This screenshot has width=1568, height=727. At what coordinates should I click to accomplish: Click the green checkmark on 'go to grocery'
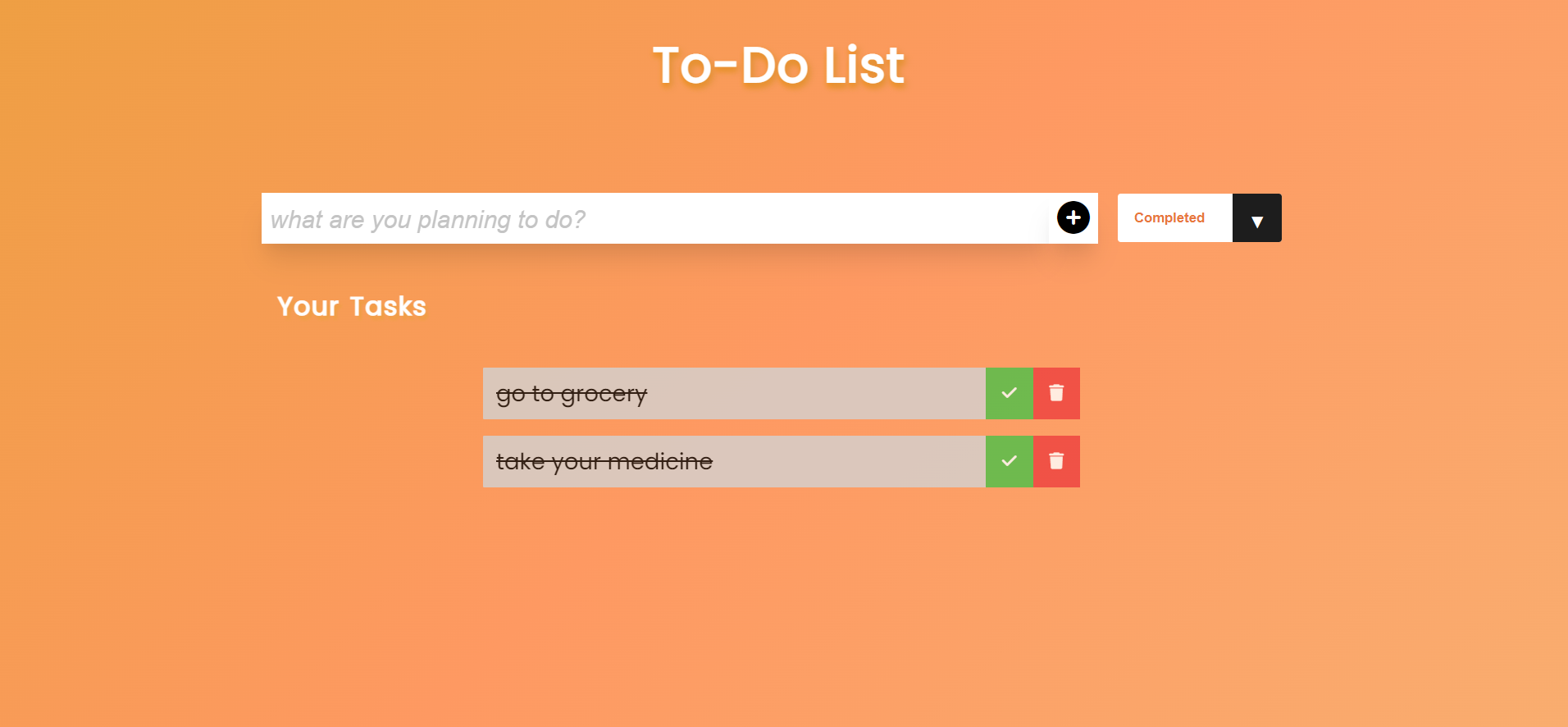tap(1009, 393)
